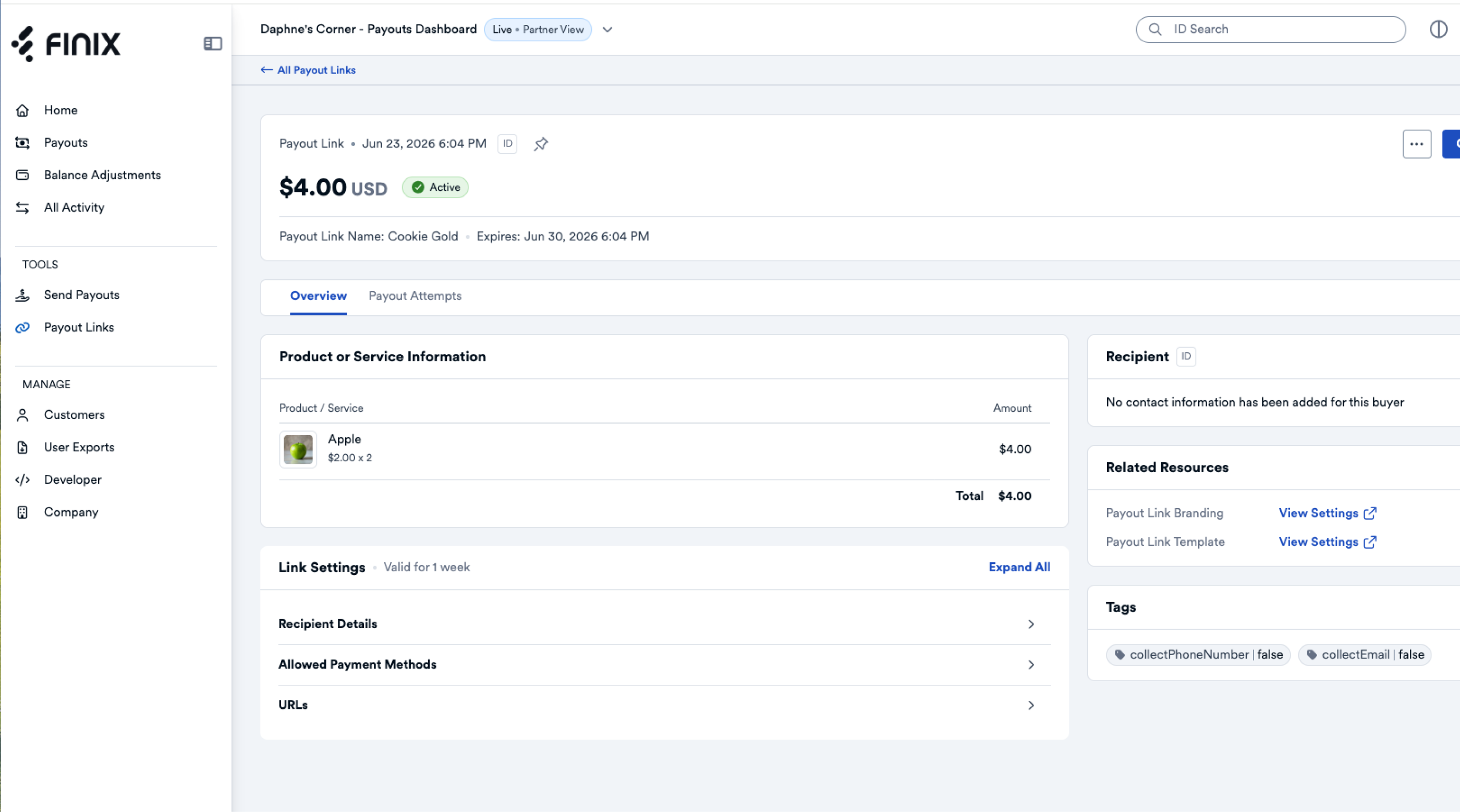
Task: Click the Valid for 1 week text
Action: 427,567
